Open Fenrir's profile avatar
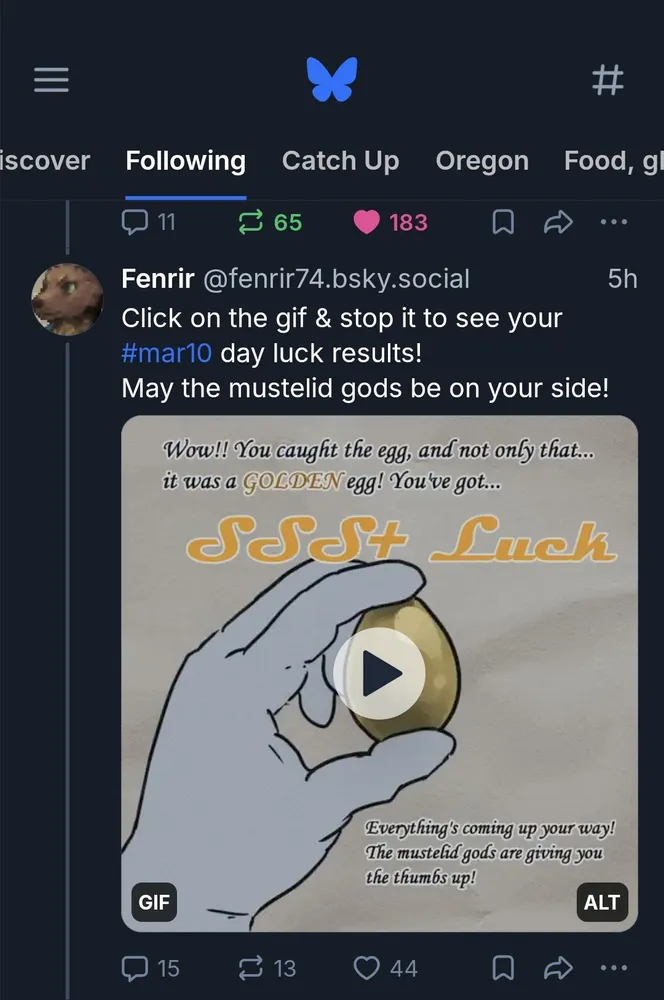Screen dimensions: 664x1000 (67, 299)
